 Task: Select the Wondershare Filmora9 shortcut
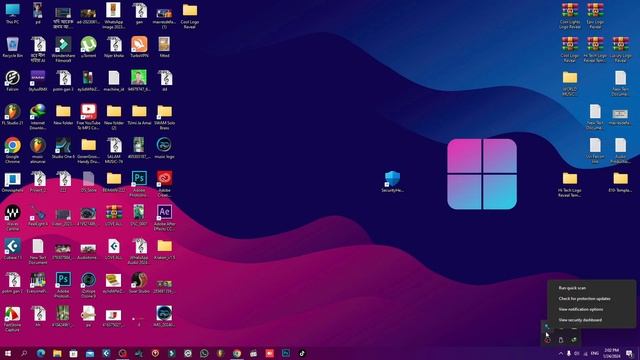point(63,50)
